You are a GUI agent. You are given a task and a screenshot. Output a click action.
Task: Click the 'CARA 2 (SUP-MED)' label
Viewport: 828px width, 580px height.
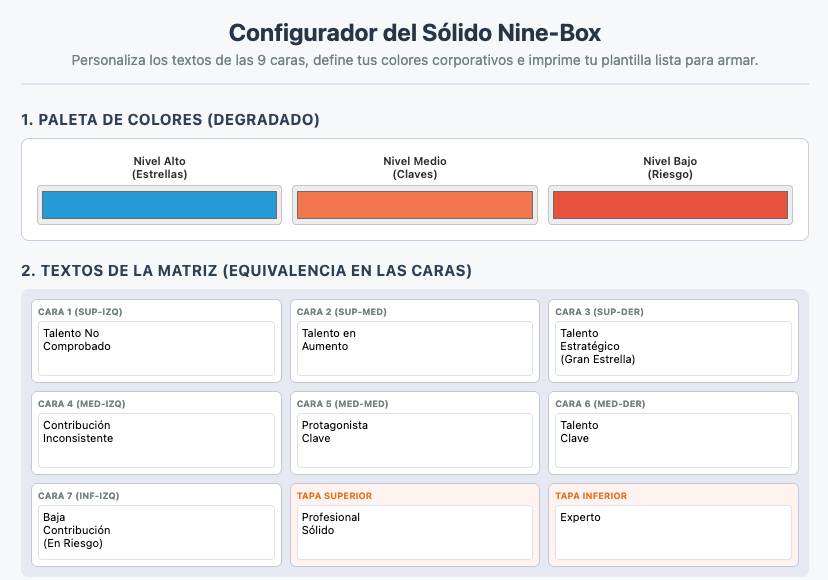pyautogui.click(x=342, y=312)
